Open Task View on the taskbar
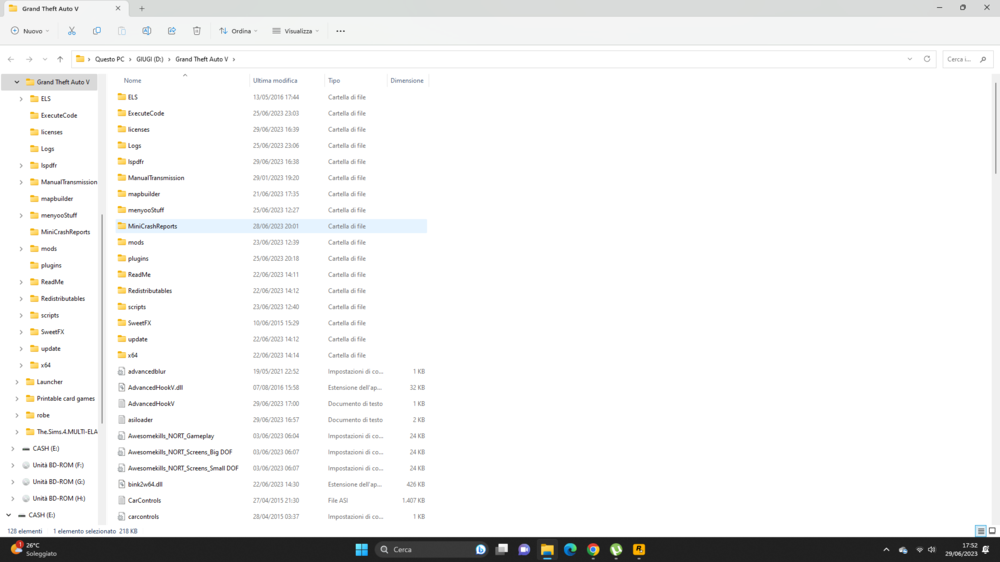The height and width of the screenshot is (562, 1000). [x=502, y=549]
